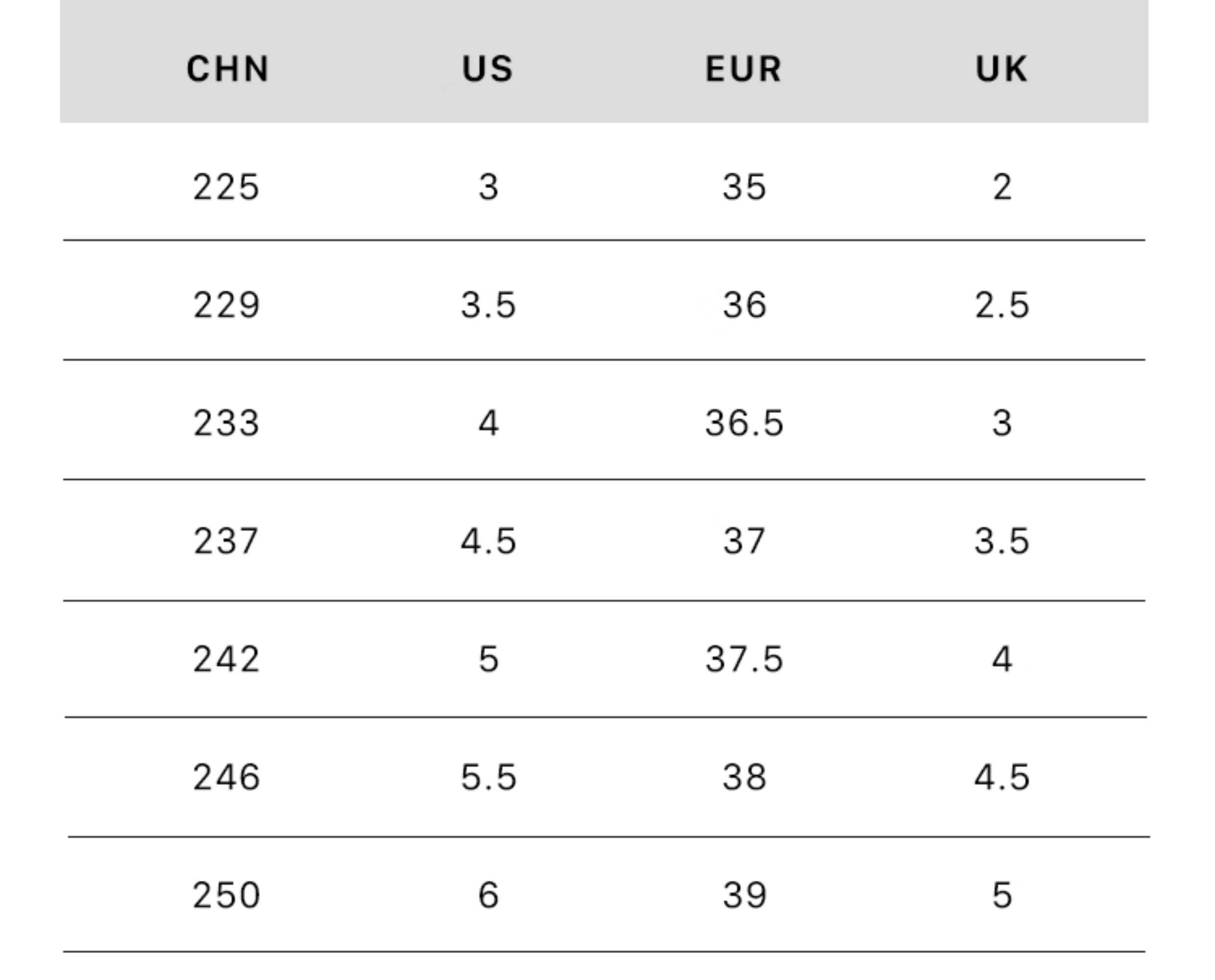
Task: Select CHN size 250 cell
Action: coord(226,895)
